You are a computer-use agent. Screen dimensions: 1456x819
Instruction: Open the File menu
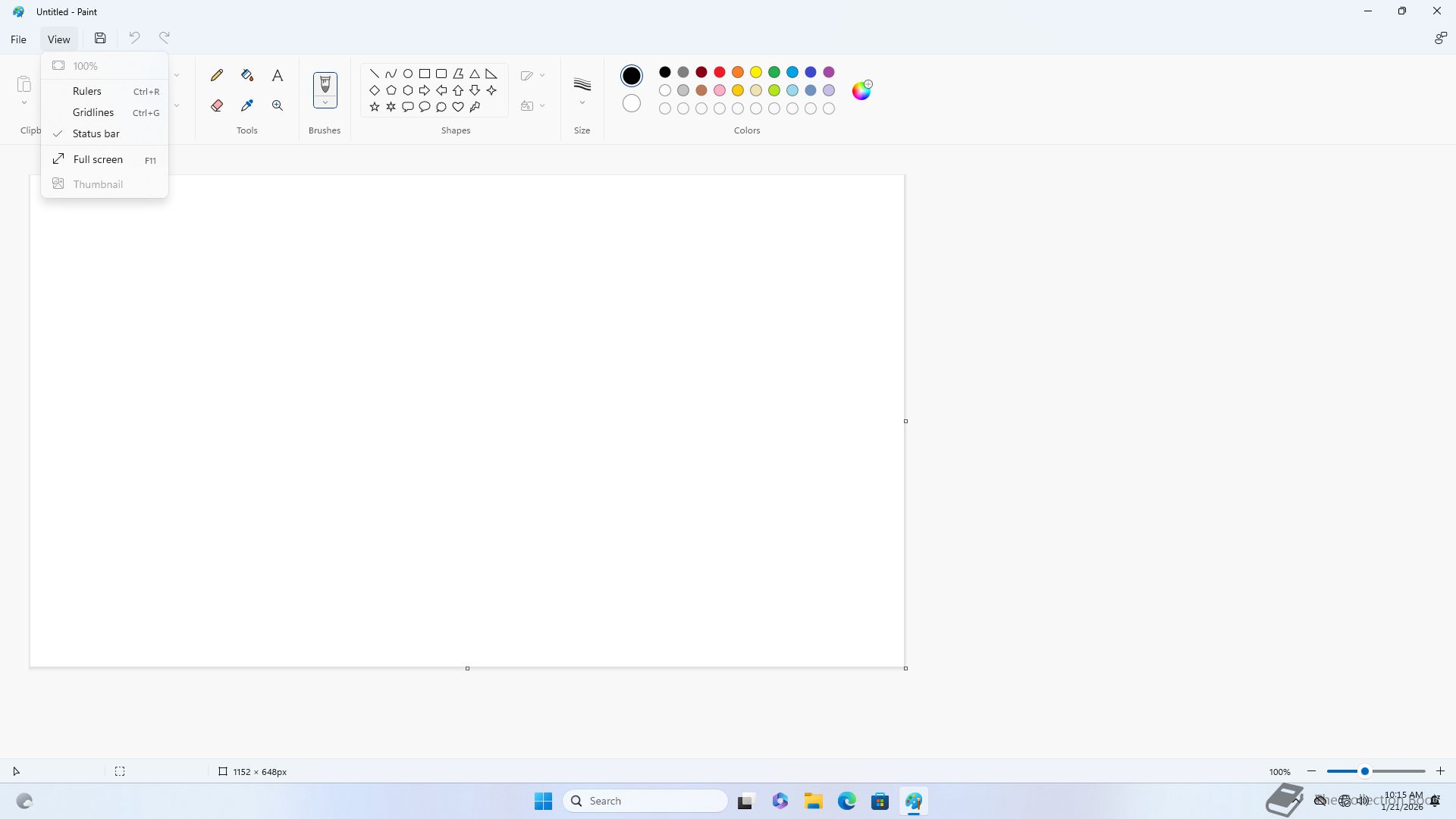coord(18,39)
